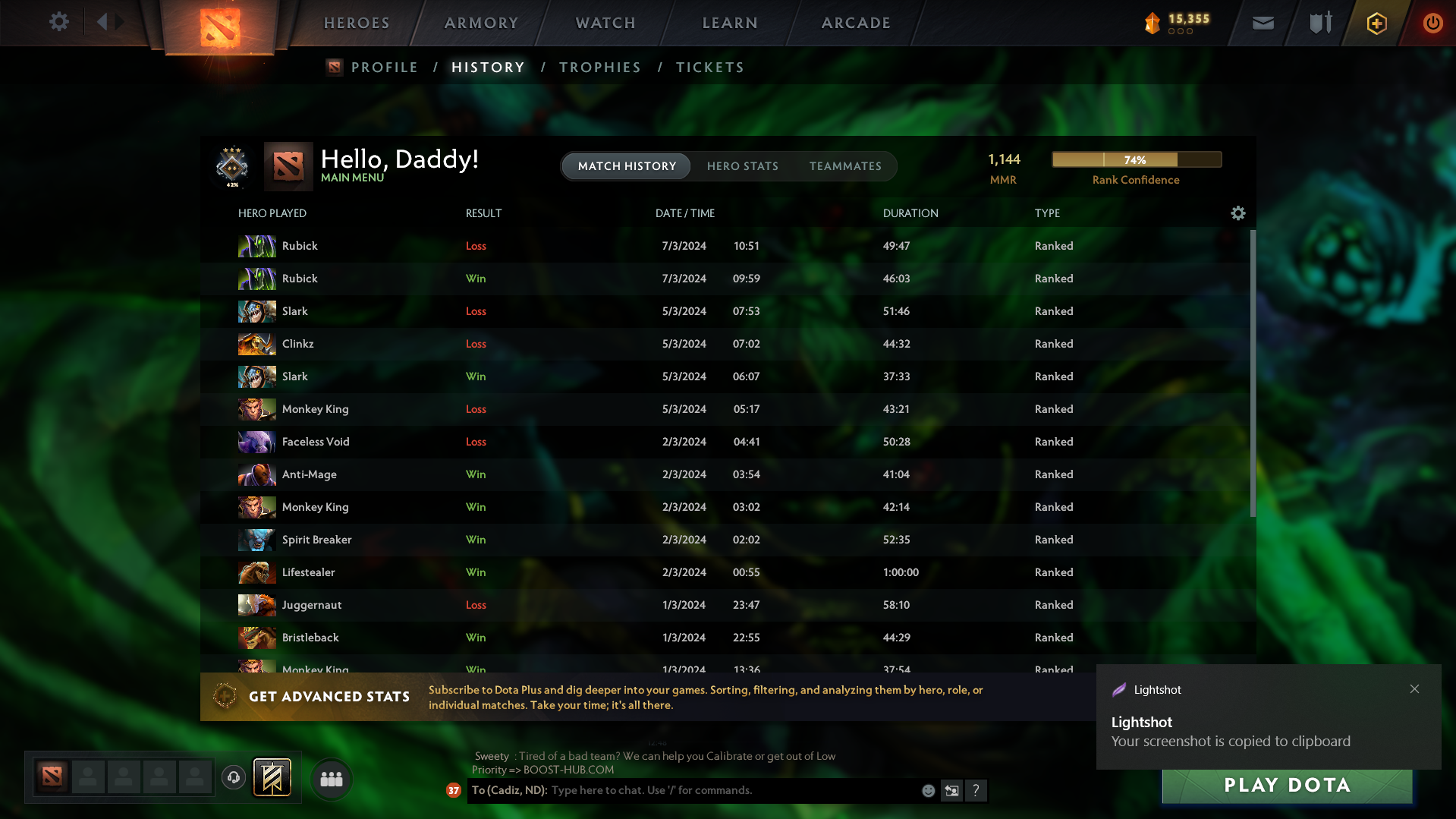
Task: Open the emoticon picker in chat
Action: pyautogui.click(x=928, y=790)
